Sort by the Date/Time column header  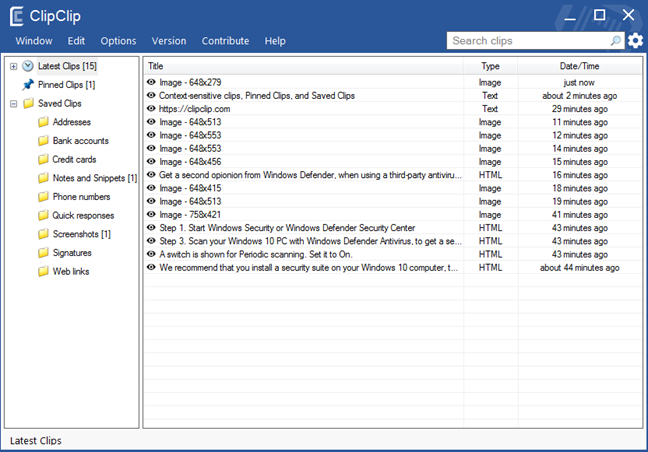[x=579, y=66]
